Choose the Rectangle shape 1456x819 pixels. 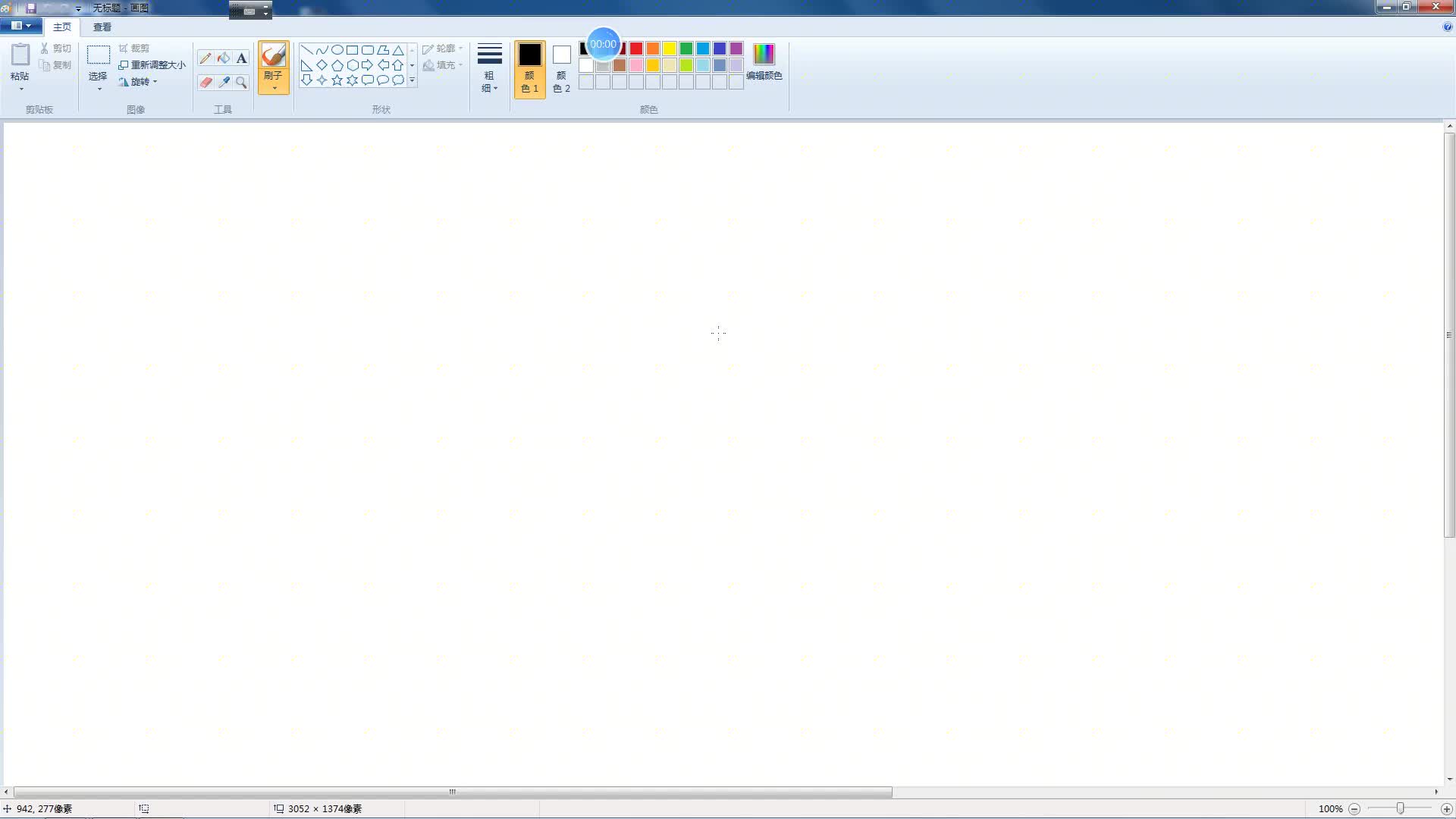click(353, 50)
